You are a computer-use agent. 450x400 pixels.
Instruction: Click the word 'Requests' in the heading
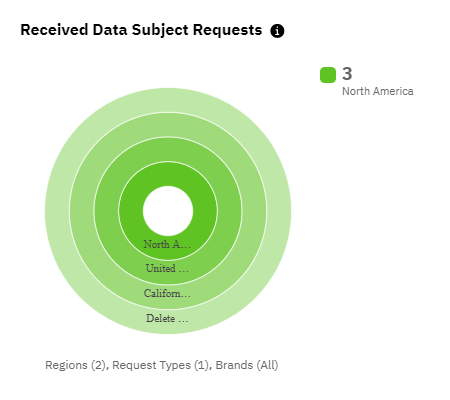(x=227, y=30)
